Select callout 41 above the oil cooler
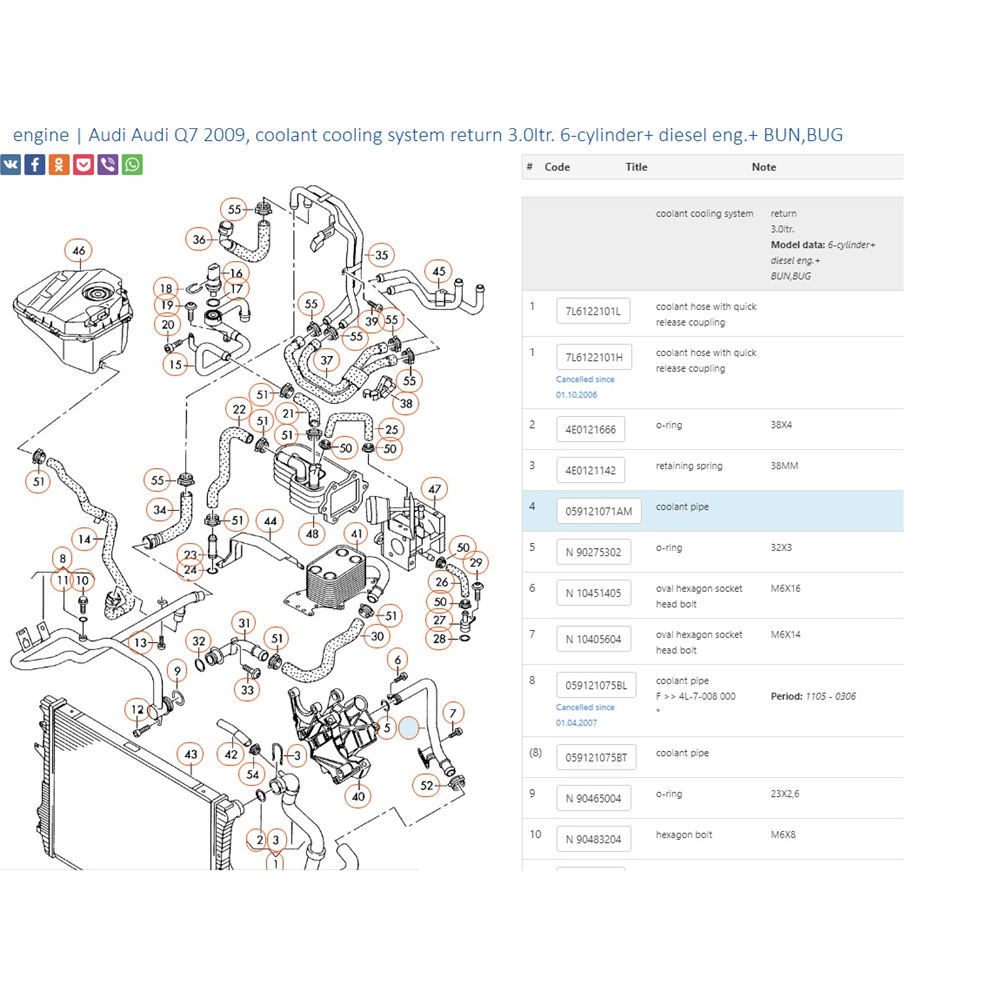This screenshot has width=1000, height=1000. pos(357,534)
